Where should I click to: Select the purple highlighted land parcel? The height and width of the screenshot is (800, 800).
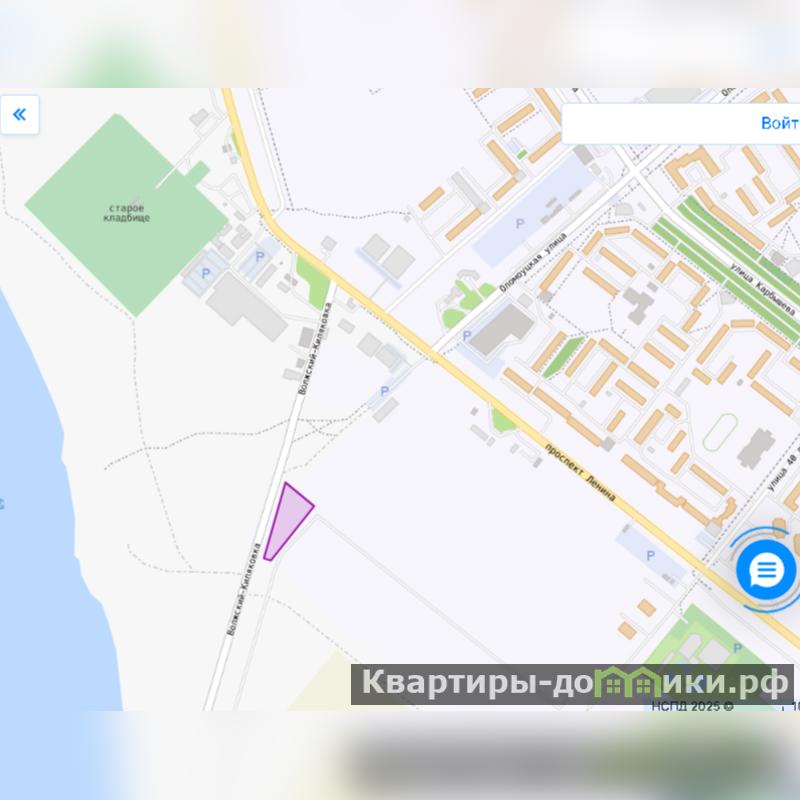286,522
